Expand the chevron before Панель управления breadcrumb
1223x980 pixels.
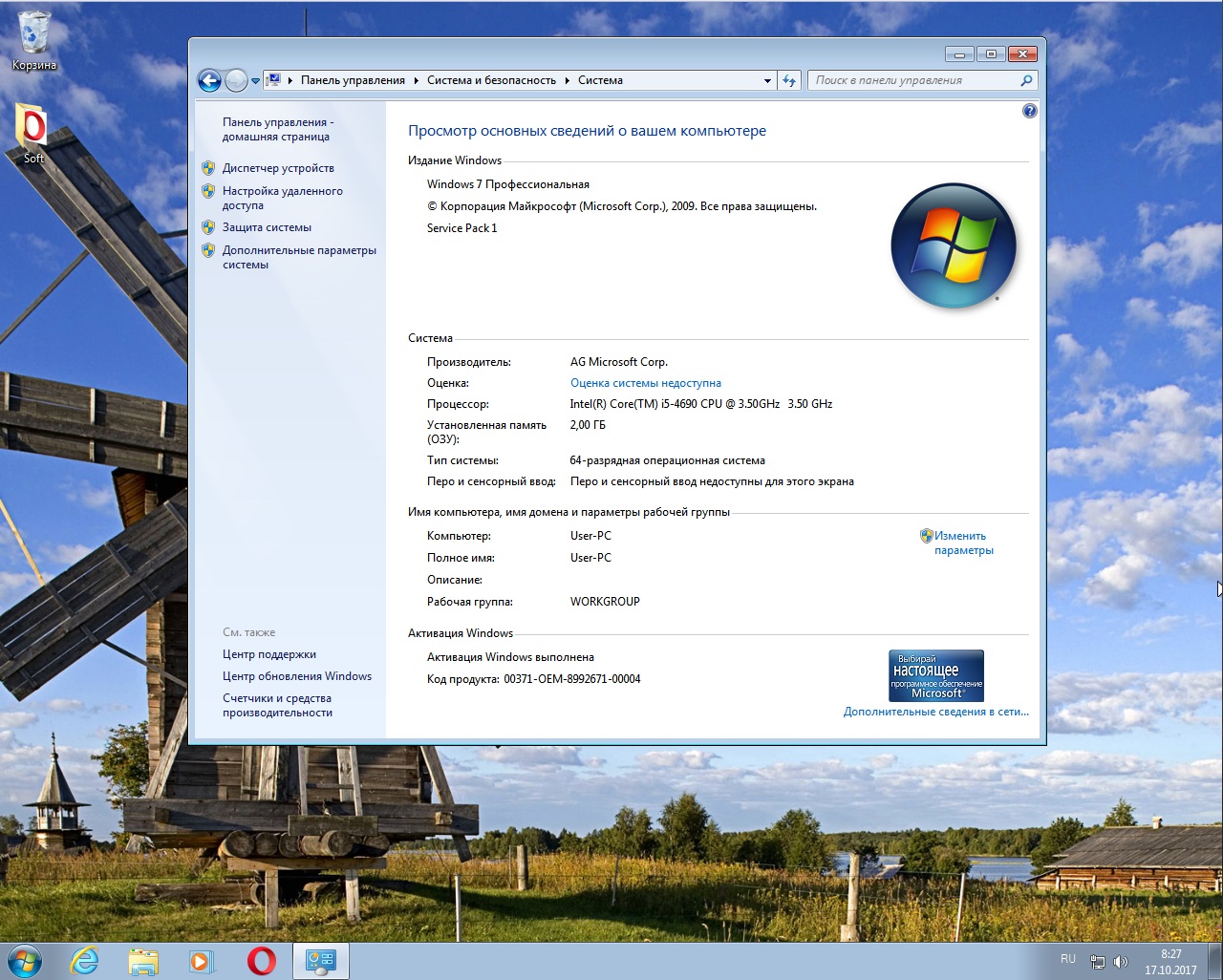tap(290, 81)
